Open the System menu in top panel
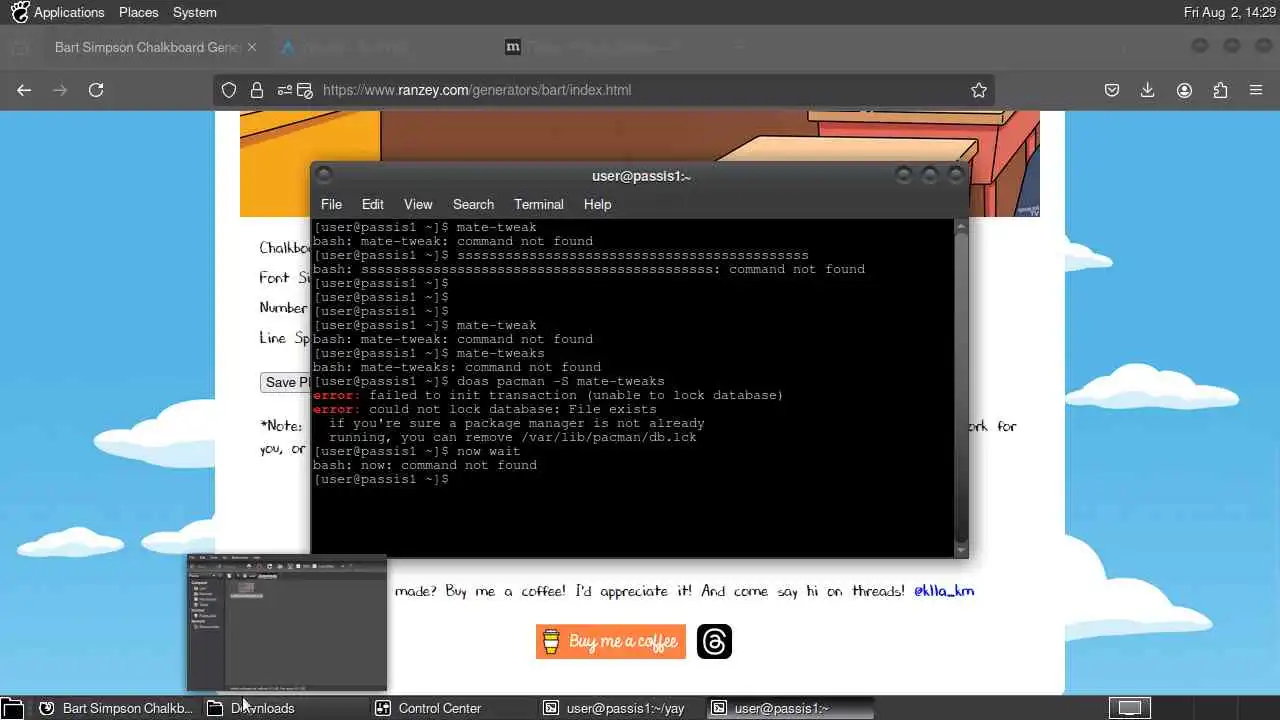The height and width of the screenshot is (720, 1280). coord(194,12)
